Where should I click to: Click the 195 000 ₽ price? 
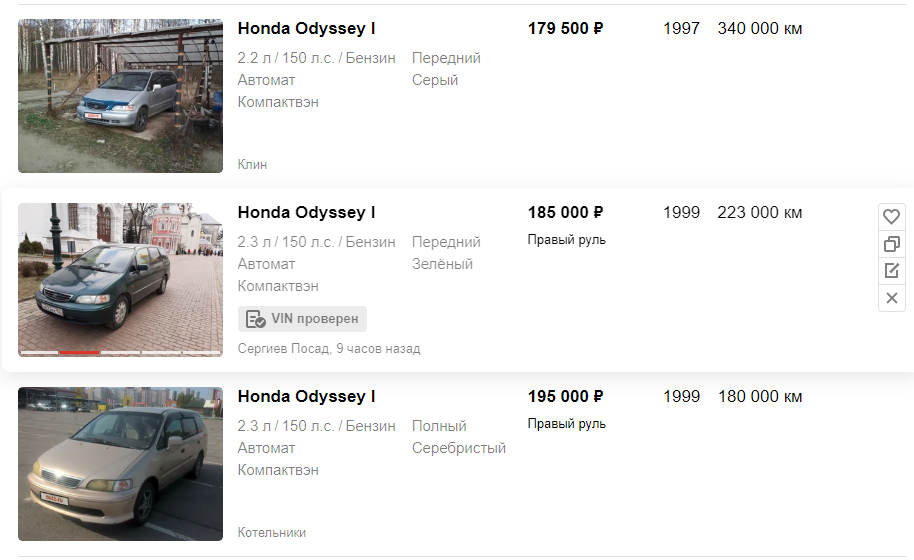565,397
